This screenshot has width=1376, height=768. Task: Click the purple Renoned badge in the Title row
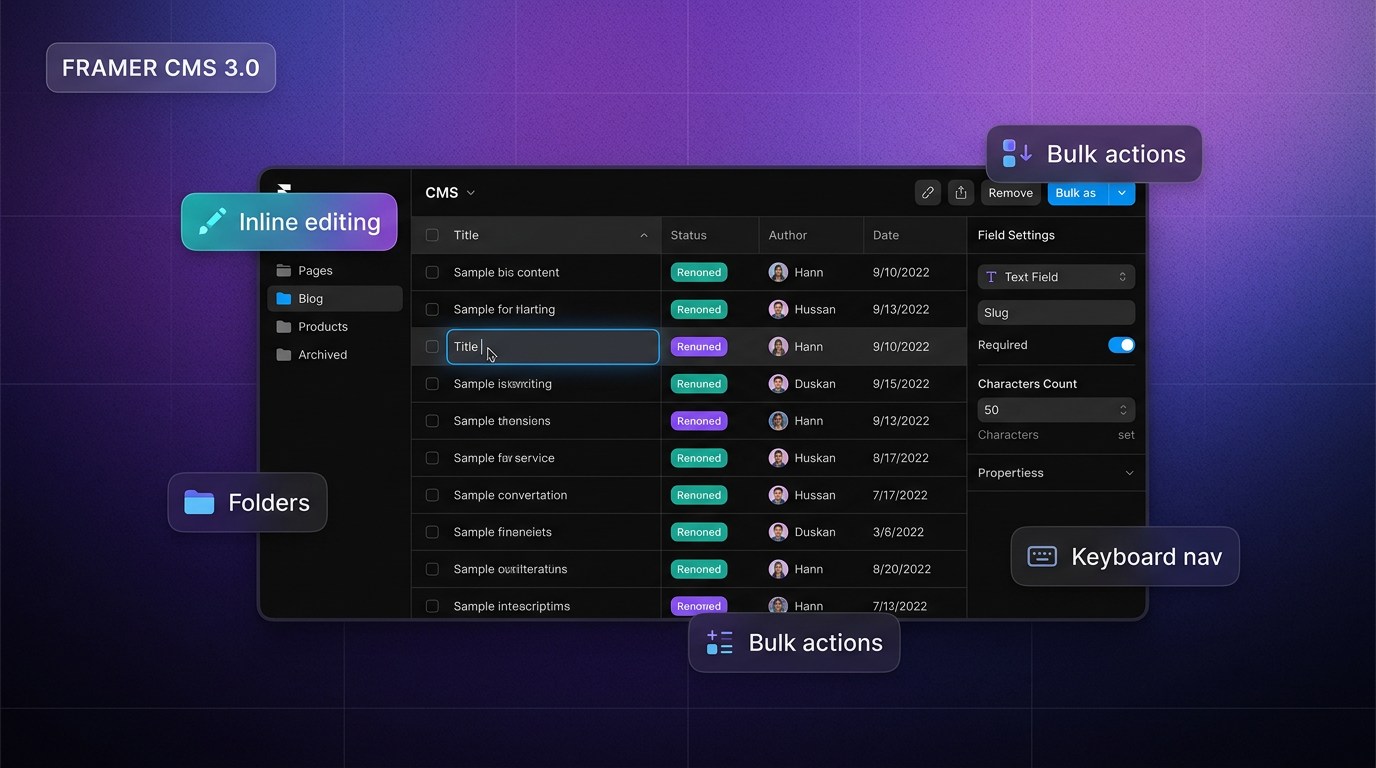pos(699,347)
